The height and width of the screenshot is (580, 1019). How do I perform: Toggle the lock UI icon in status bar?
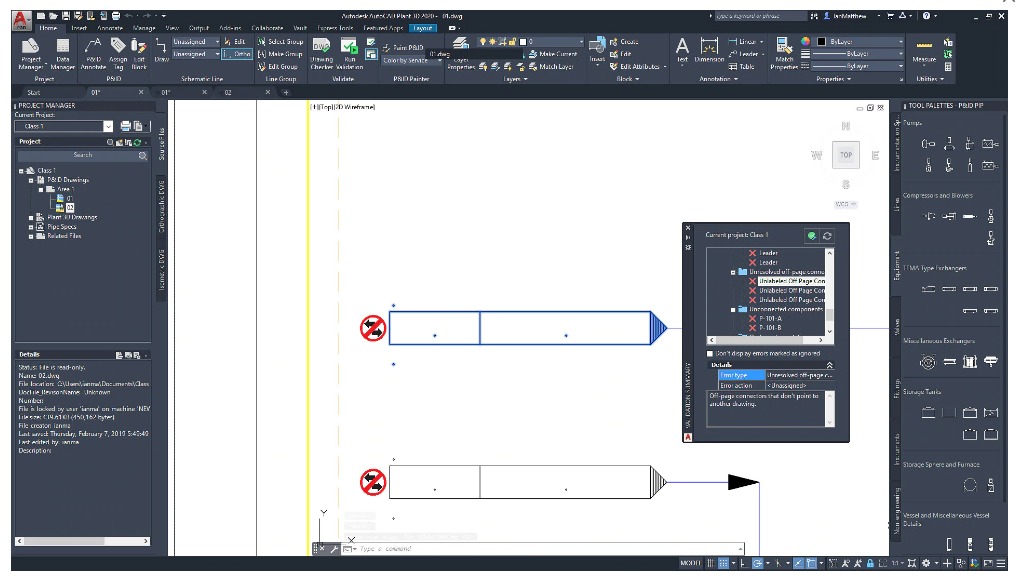tap(870, 563)
